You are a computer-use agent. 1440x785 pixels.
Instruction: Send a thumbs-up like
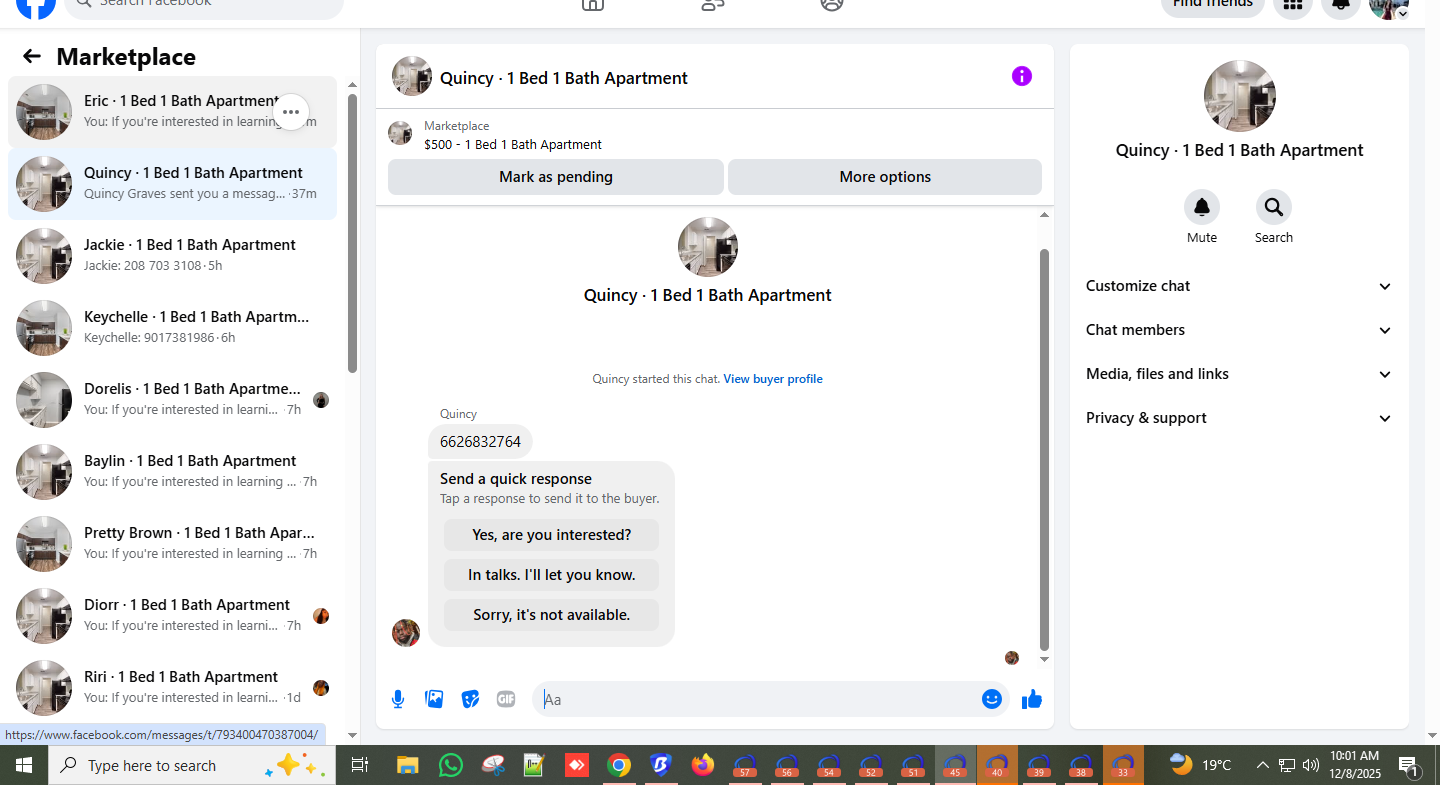coord(1032,699)
